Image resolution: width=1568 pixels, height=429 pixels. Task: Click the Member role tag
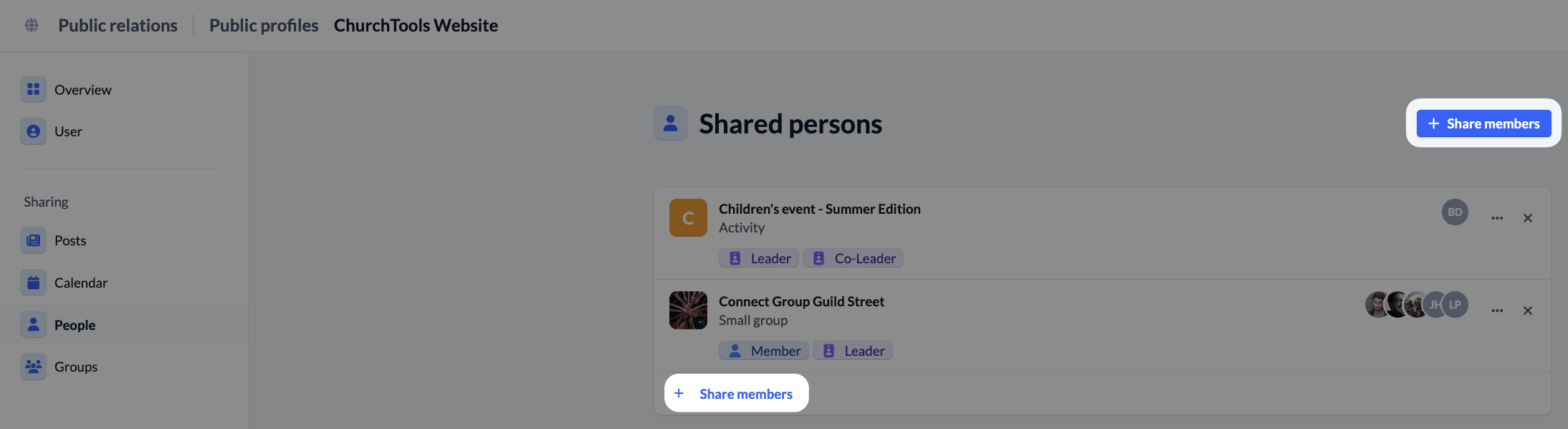(764, 351)
